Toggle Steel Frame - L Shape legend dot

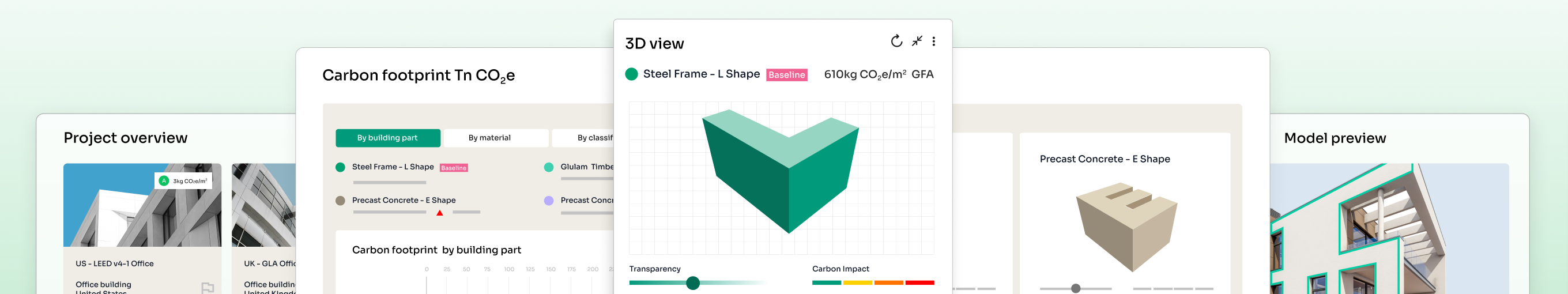tap(340, 167)
